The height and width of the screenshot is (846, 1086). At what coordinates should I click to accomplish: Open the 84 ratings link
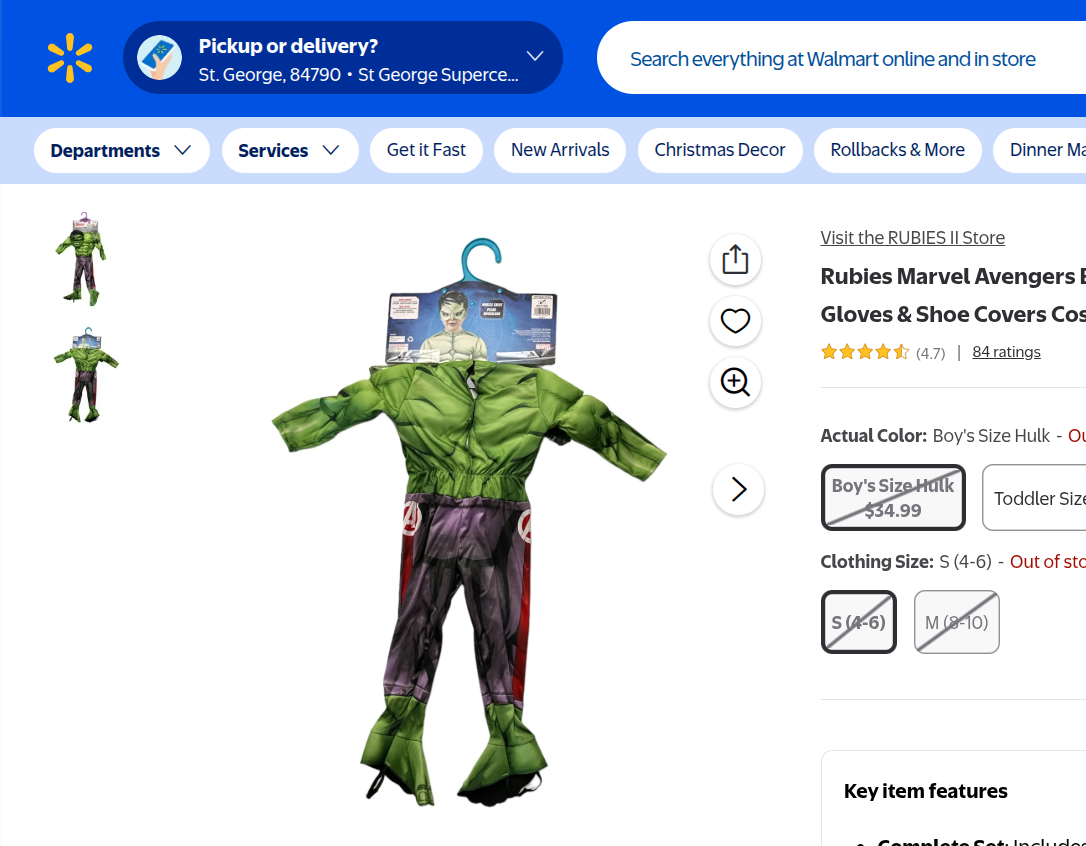[x=1006, y=352]
